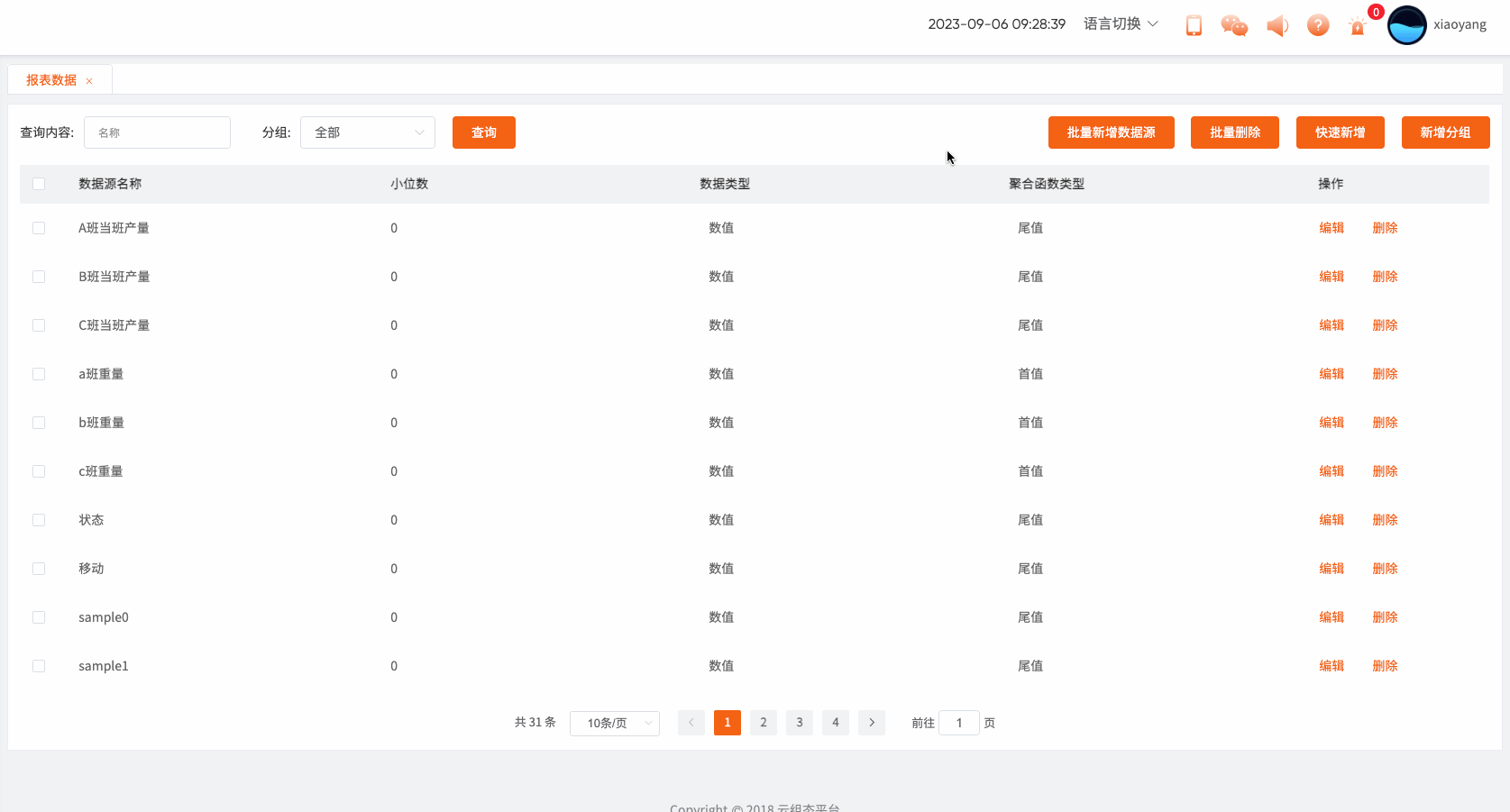Delete the 移动 row

[x=1385, y=569]
